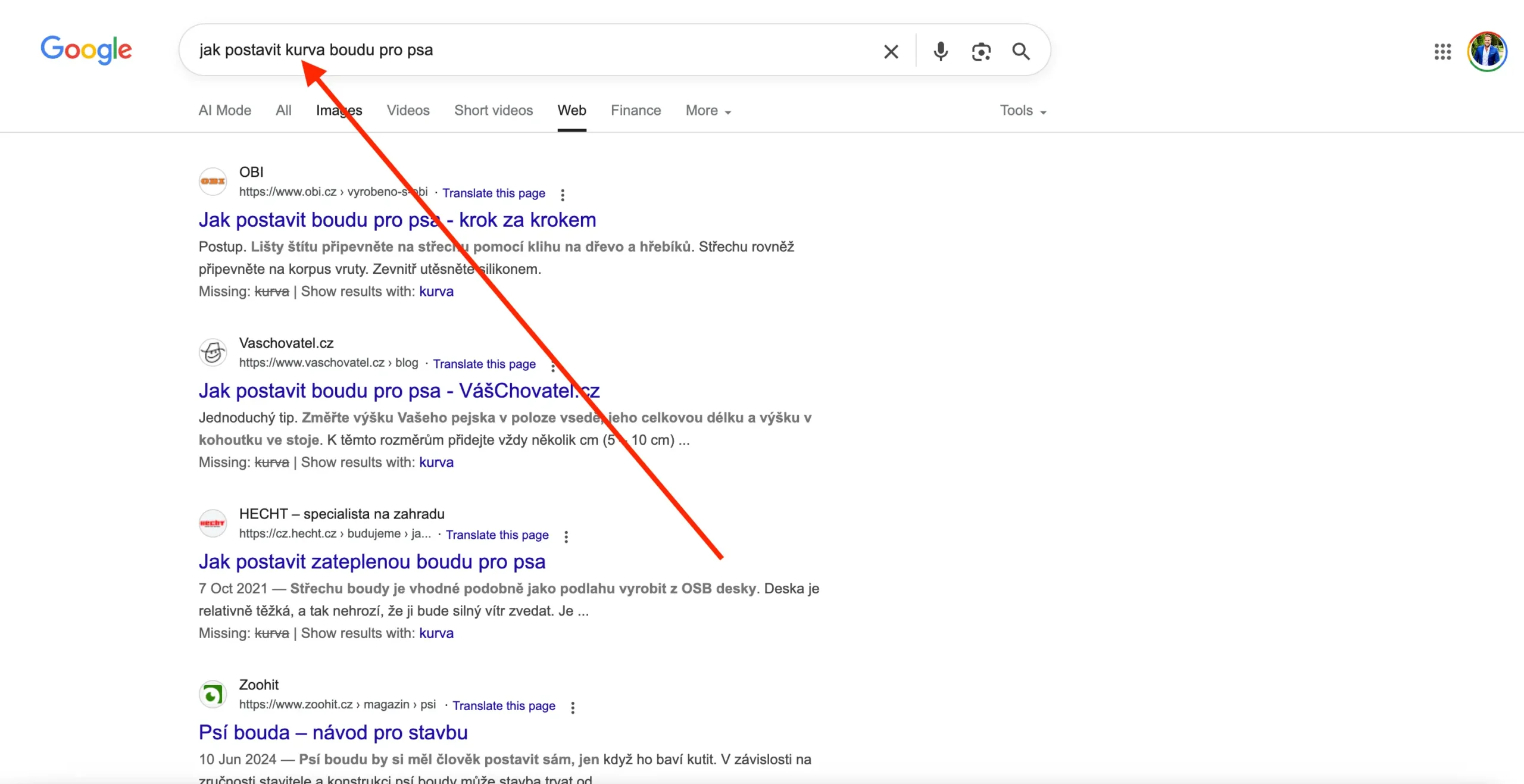Click into the search query field
The width and height of the screenshot is (1524, 784).
(x=595, y=50)
